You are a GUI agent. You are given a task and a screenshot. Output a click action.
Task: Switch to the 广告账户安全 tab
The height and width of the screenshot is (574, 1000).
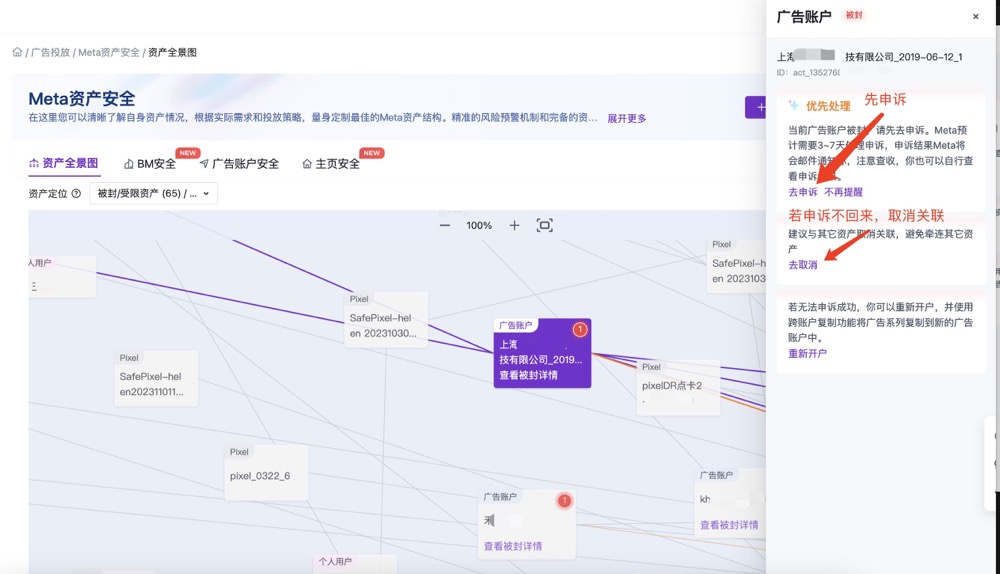click(239, 164)
